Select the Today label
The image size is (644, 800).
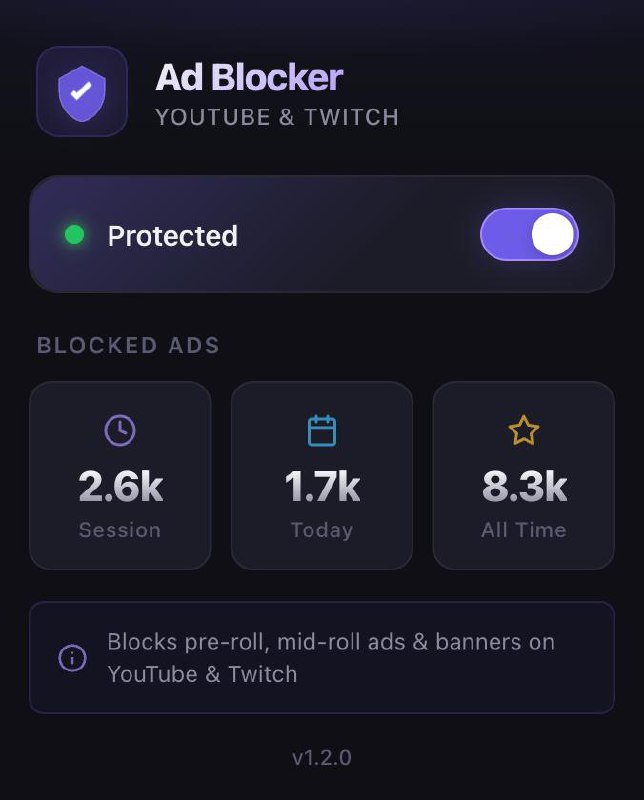[x=322, y=530]
